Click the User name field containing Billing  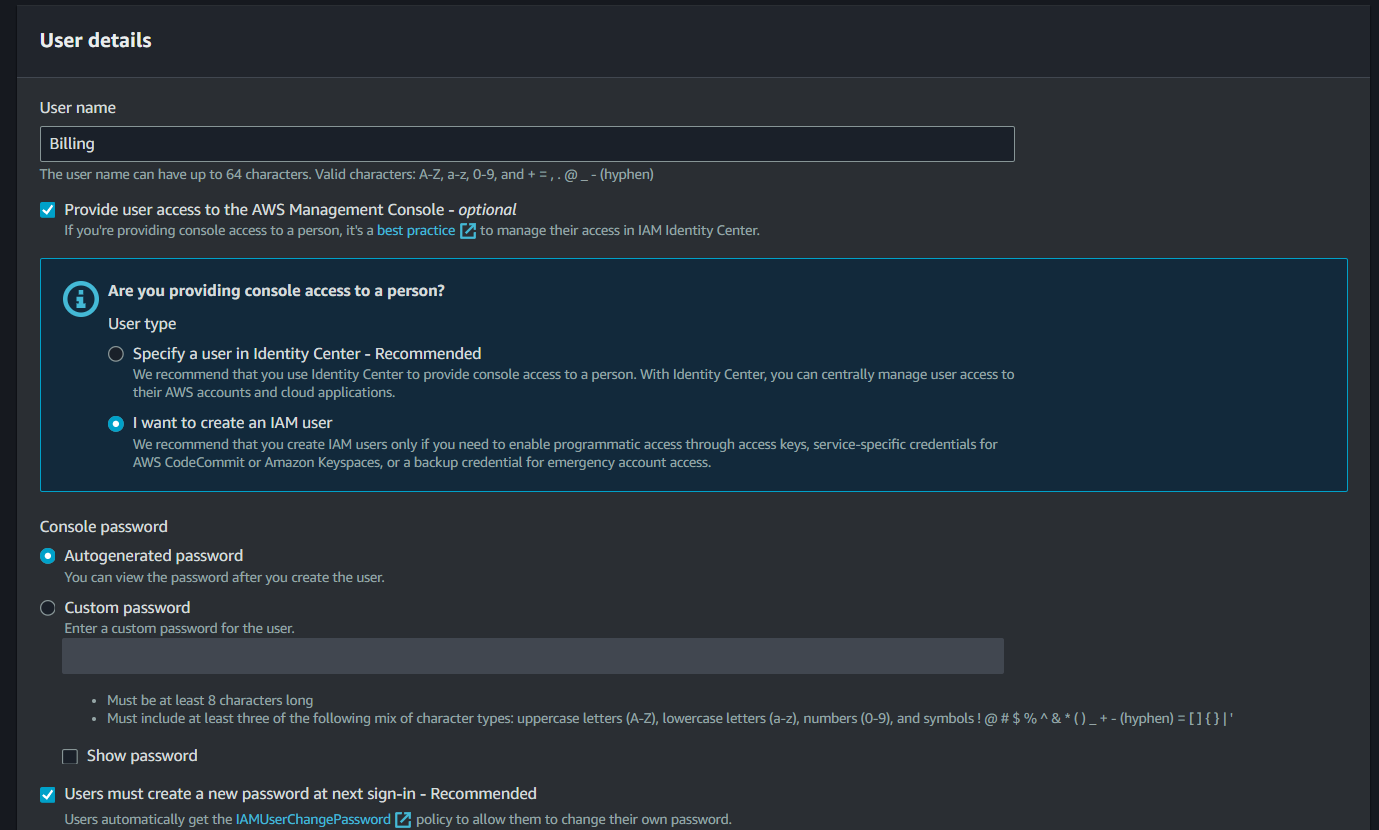pyautogui.click(x=527, y=144)
